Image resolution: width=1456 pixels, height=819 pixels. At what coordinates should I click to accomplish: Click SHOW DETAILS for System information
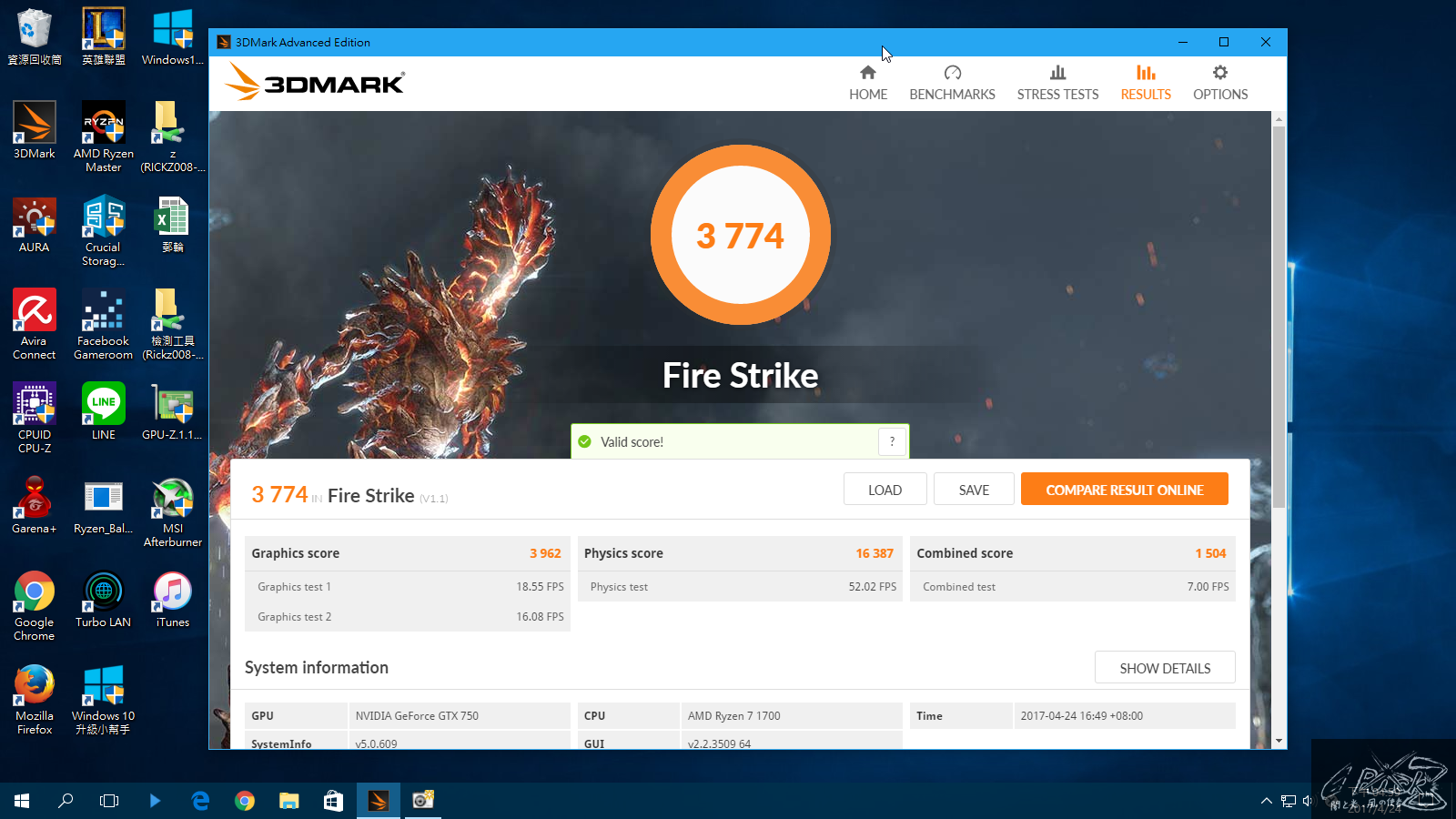(1165, 668)
